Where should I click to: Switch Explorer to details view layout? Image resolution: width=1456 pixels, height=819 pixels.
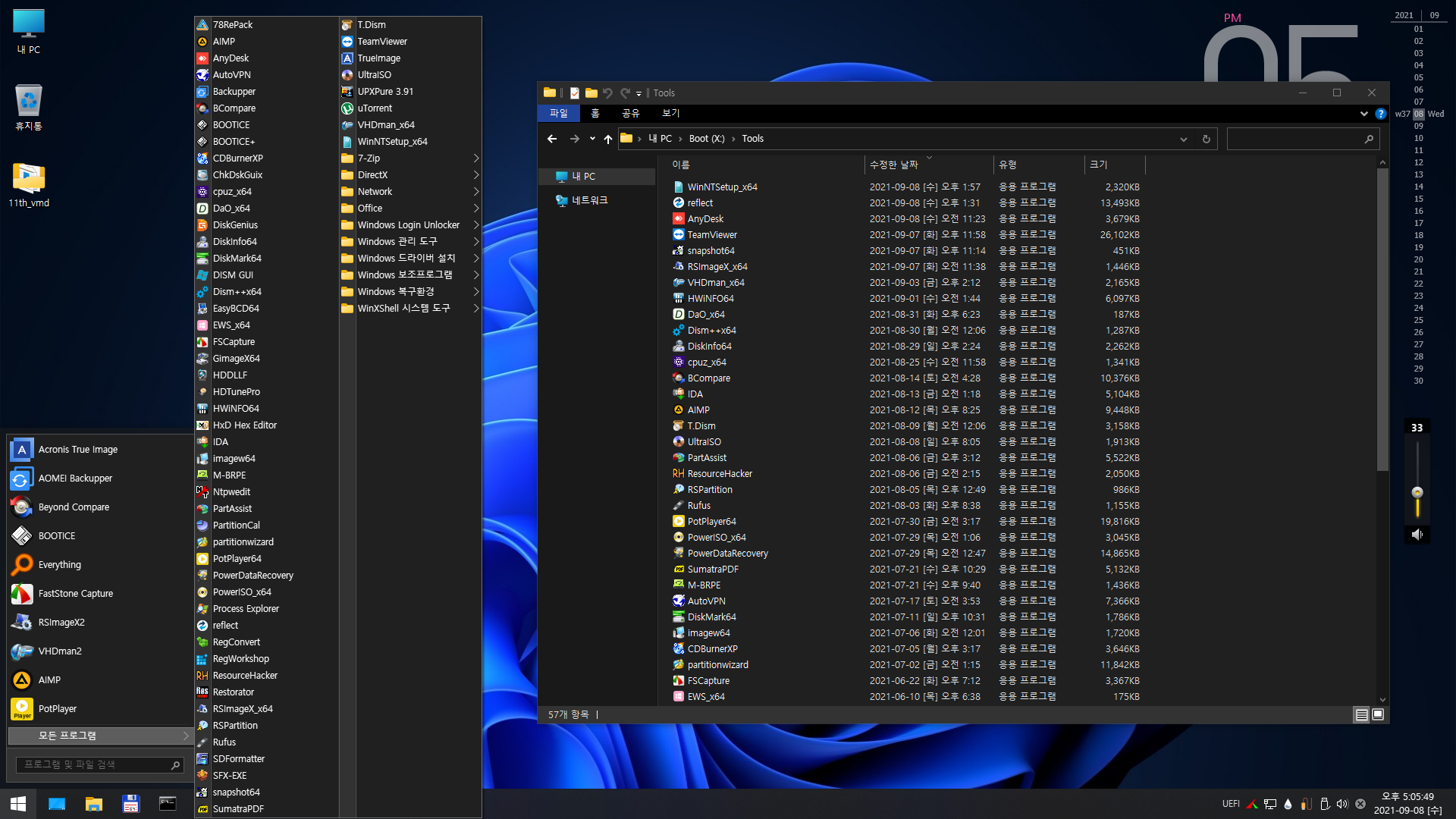point(1361,714)
